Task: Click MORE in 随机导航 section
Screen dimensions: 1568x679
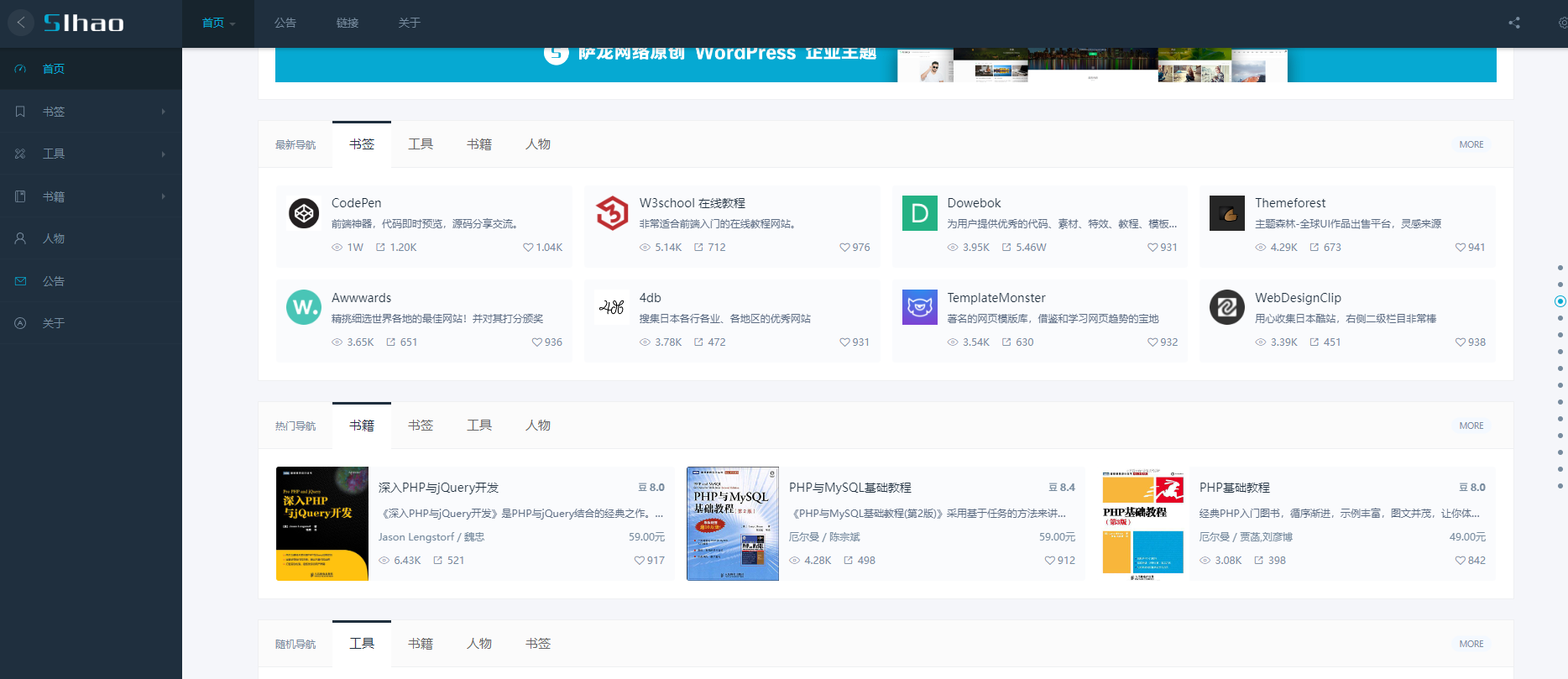Action: (x=1471, y=644)
